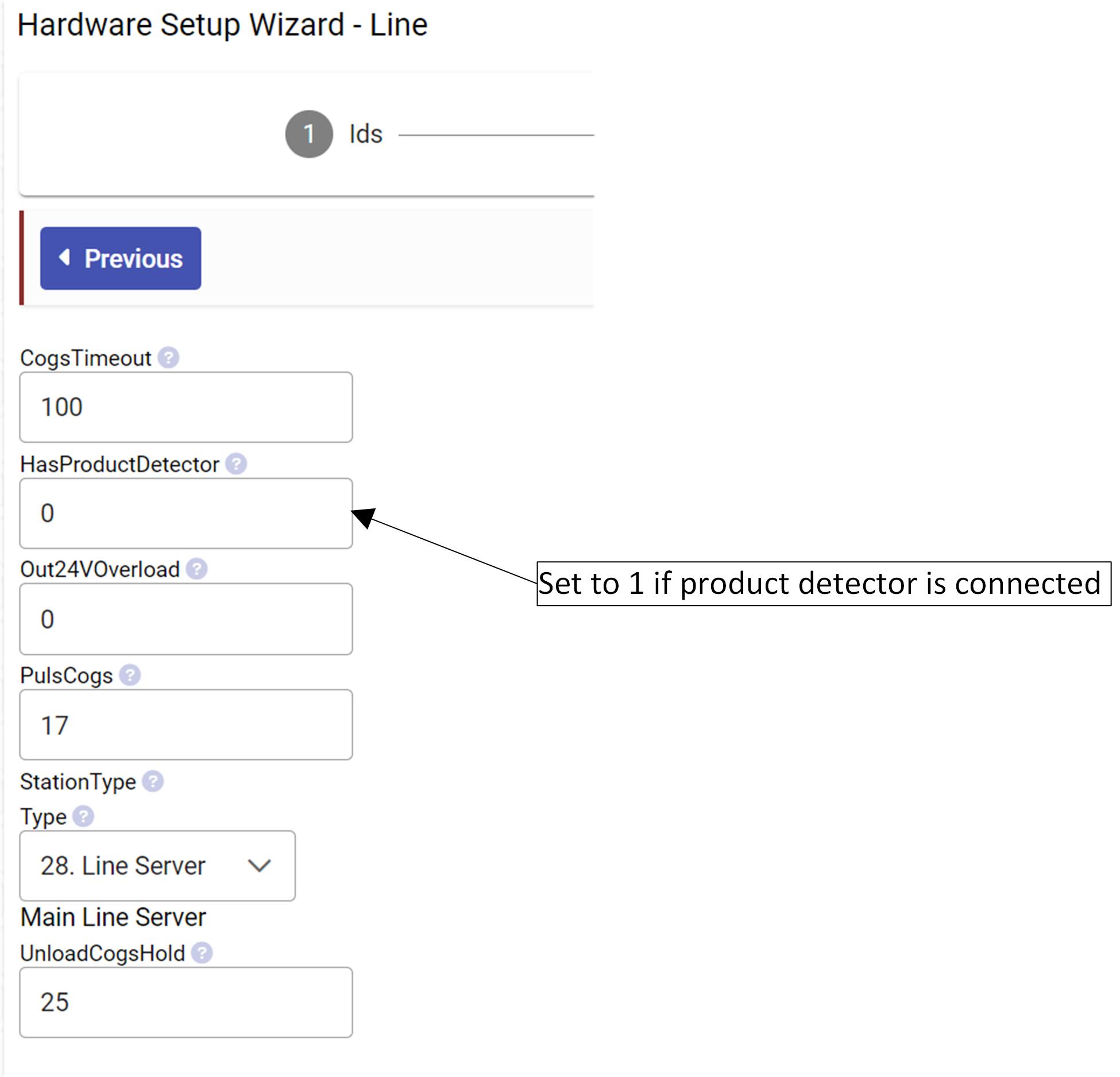Screen dimensions: 1120x1077
Task: Click the Out24VOverload value field
Action: pos(186,619)
